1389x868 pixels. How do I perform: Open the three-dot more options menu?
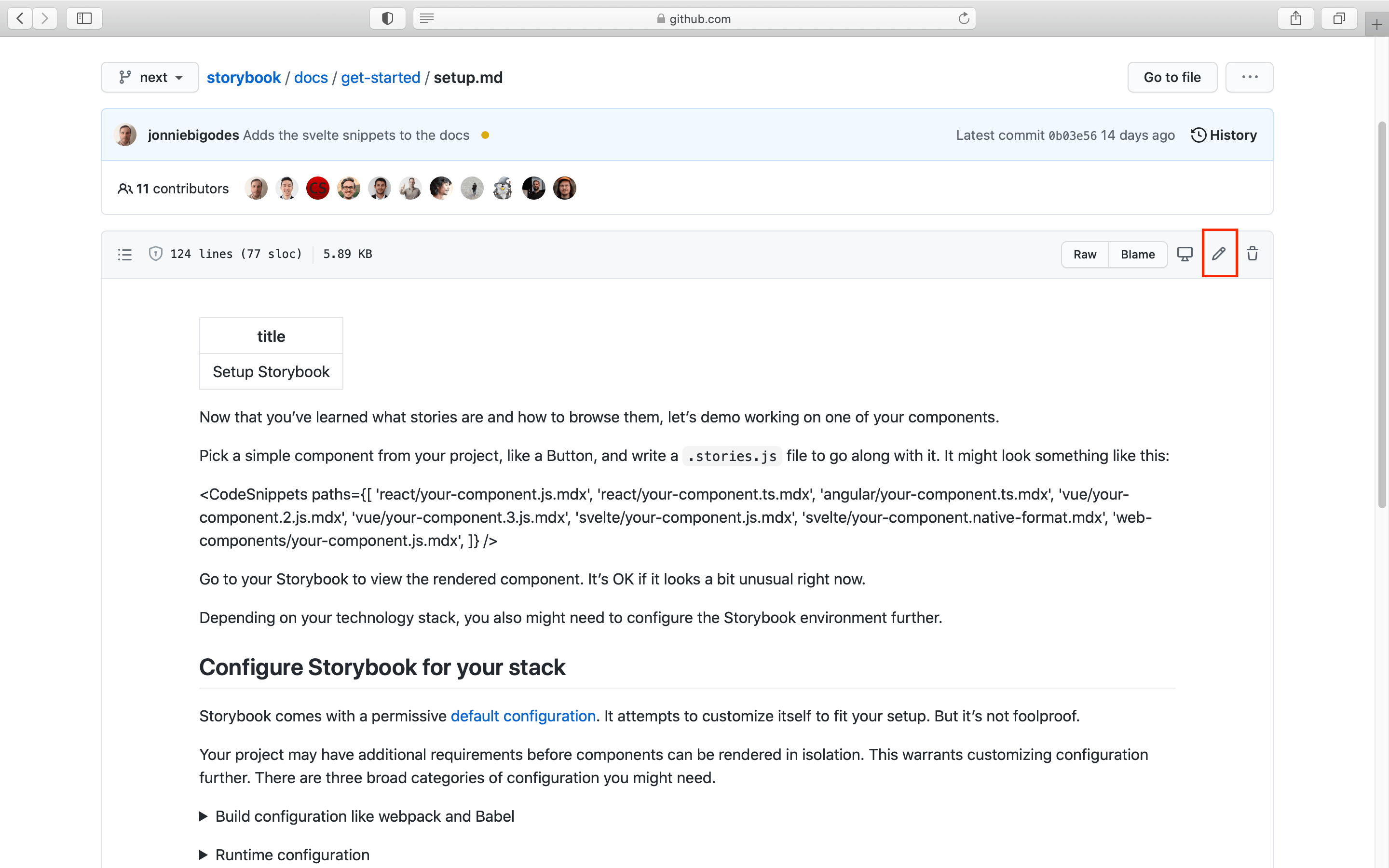[1250, 77]
